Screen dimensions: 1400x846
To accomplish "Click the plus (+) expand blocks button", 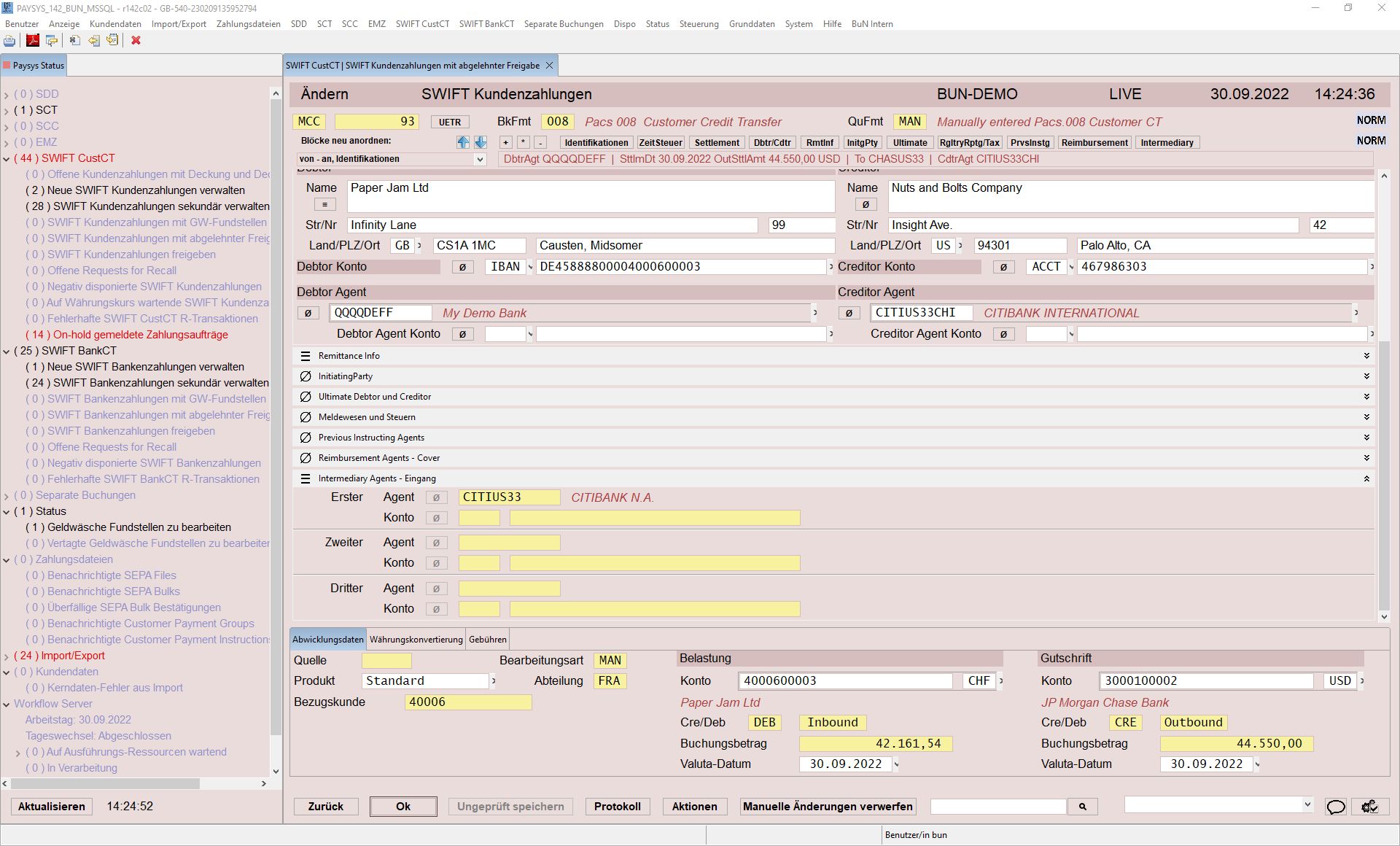I will pyautogui.click(x=505, y=142).
